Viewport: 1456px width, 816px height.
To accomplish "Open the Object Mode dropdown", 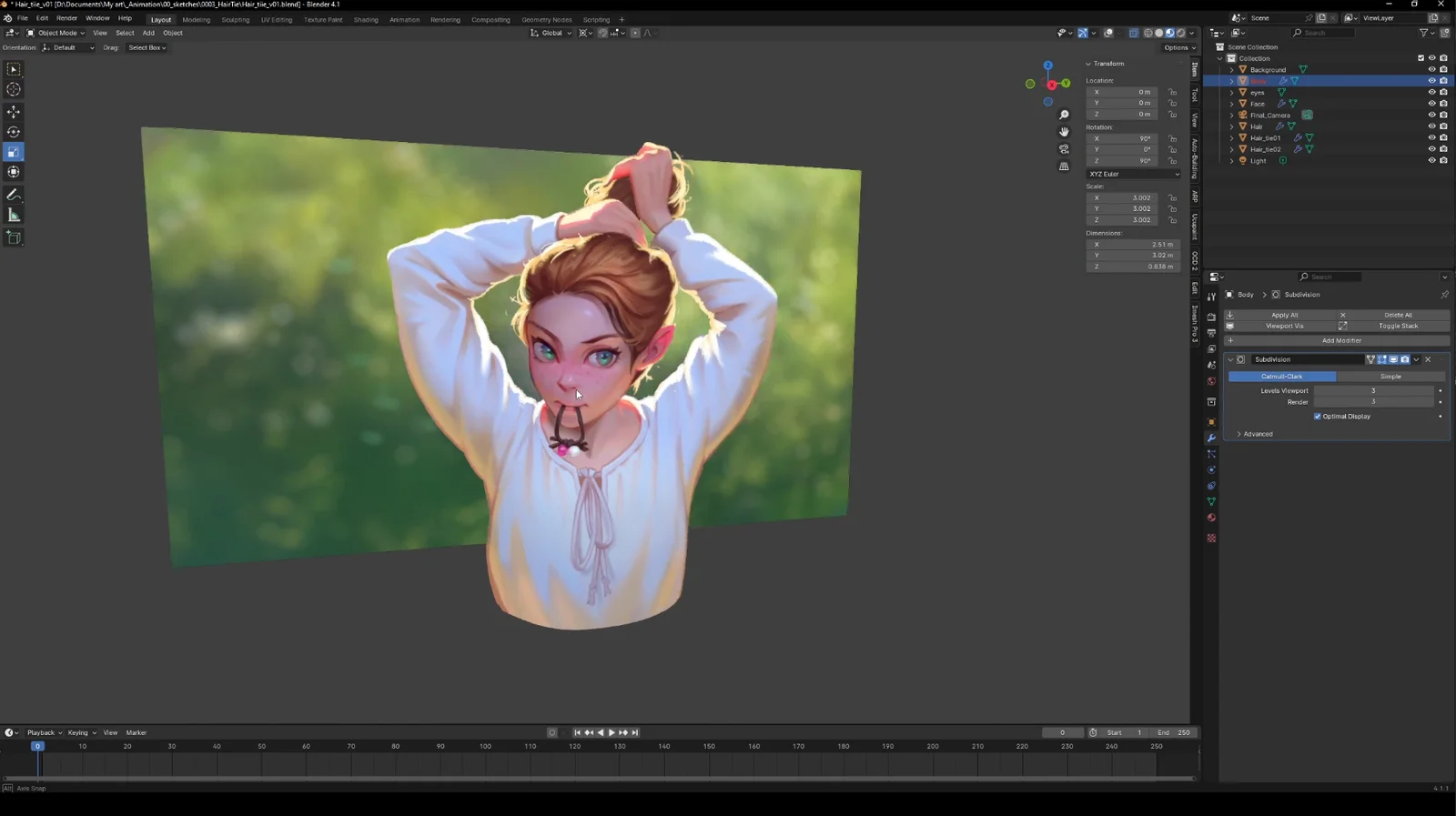I will click(56, 33).
